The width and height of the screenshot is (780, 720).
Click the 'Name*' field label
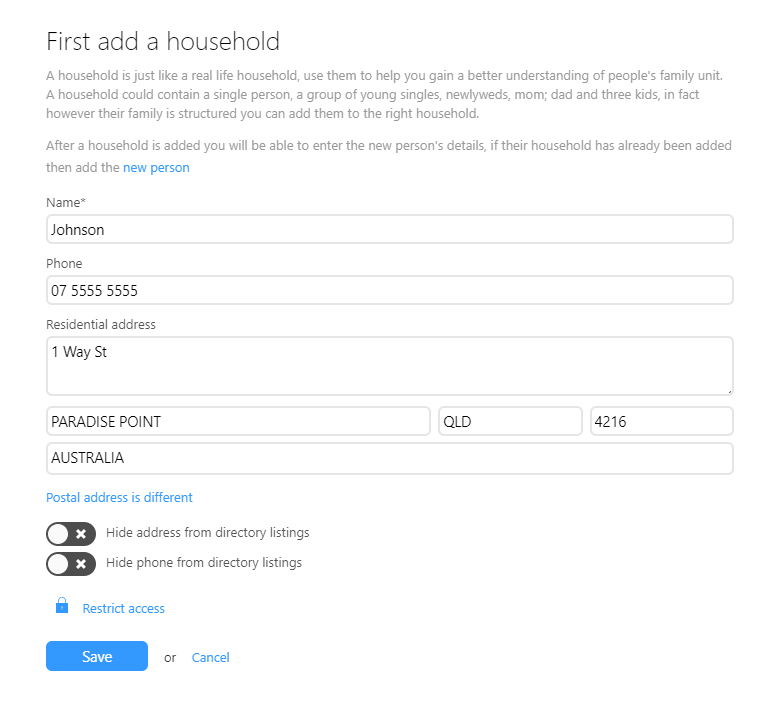click(66, 203)
